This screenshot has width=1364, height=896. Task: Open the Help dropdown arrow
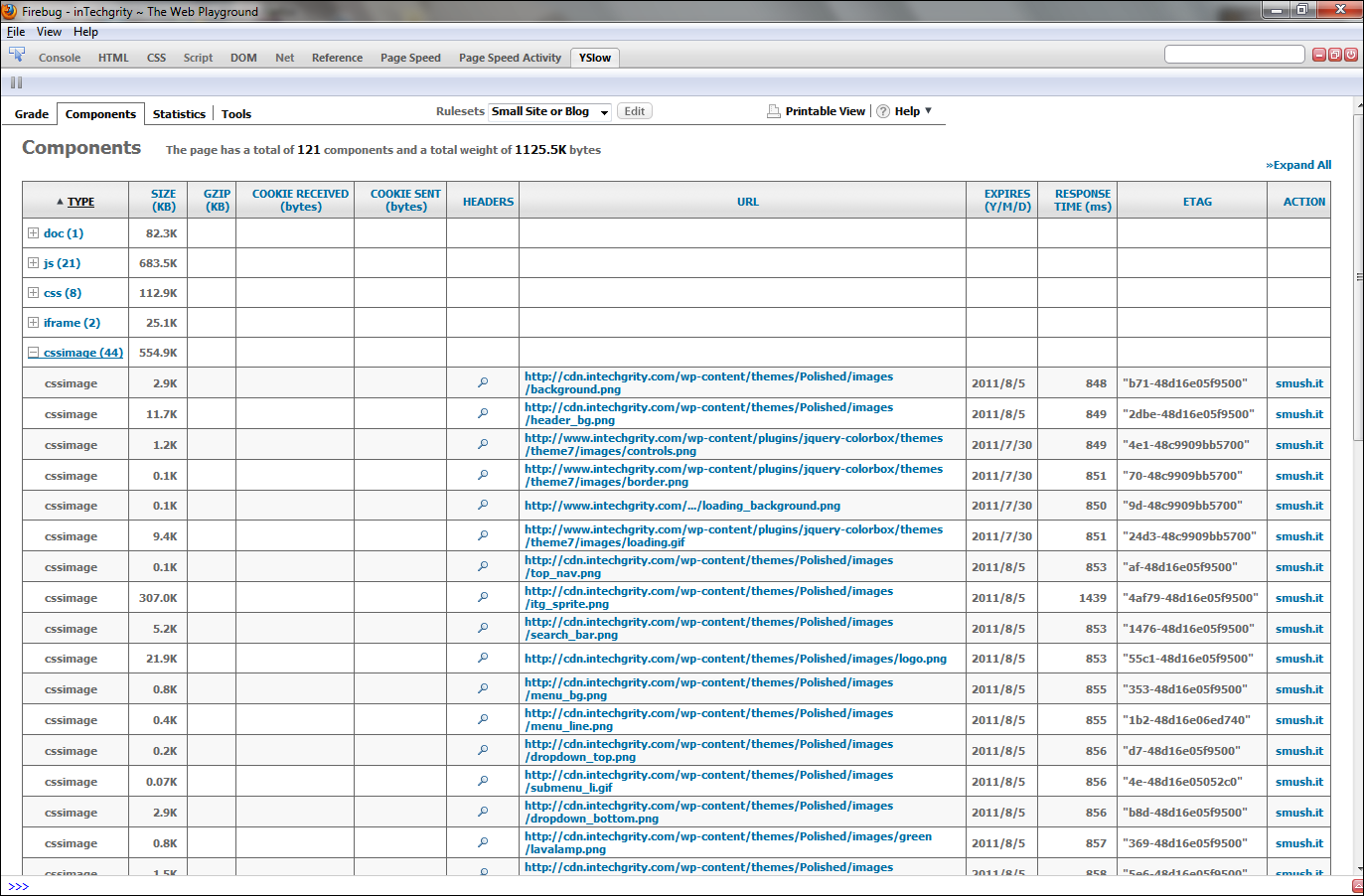click(x=928, y=110)
